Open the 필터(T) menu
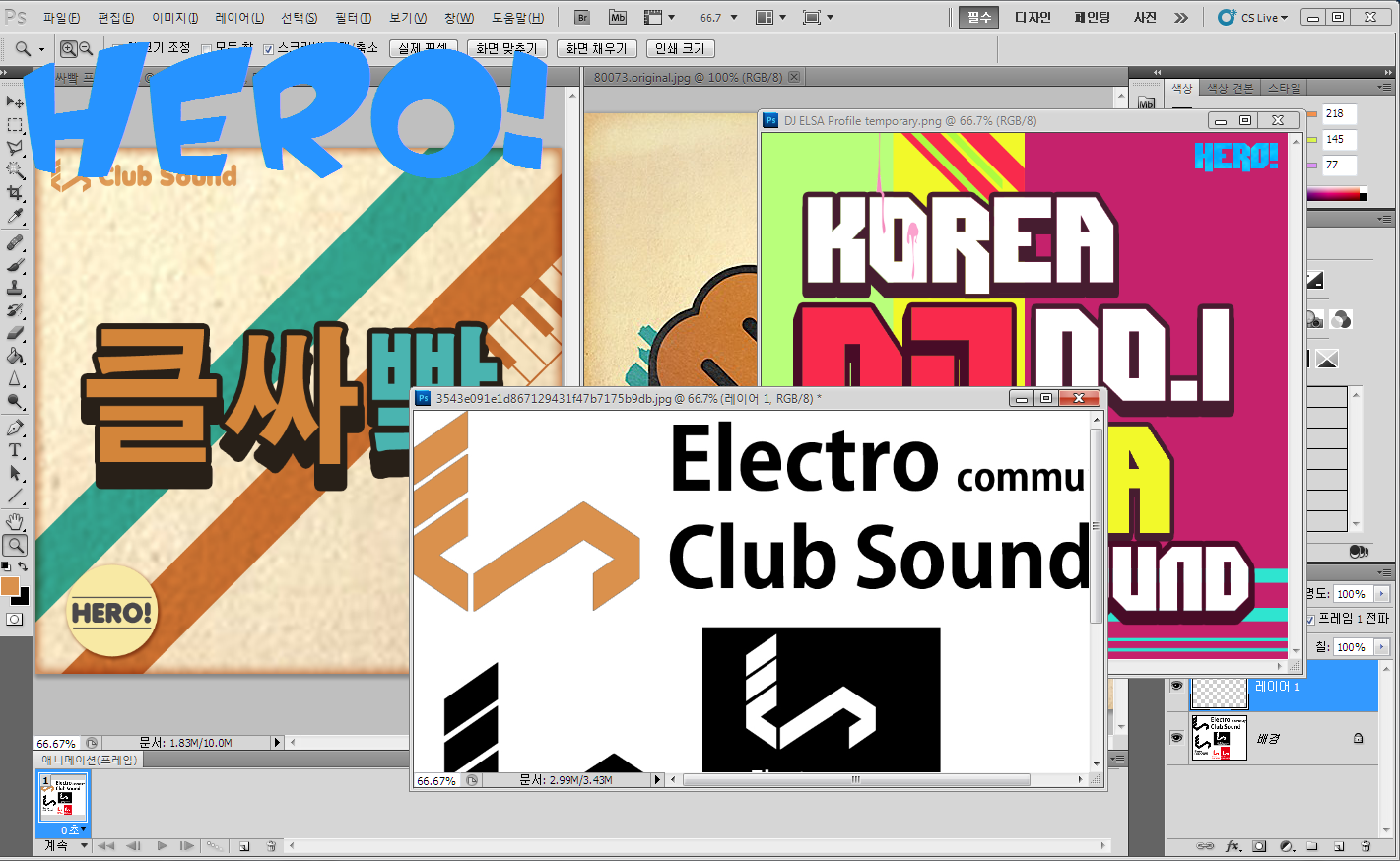Viewport: 1400px width, 861px height. point(353,18)
